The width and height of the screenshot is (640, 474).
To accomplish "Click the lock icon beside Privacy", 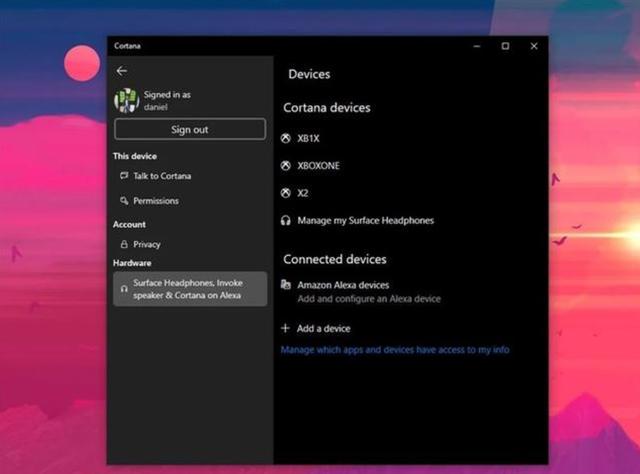I will click(124, 244).
